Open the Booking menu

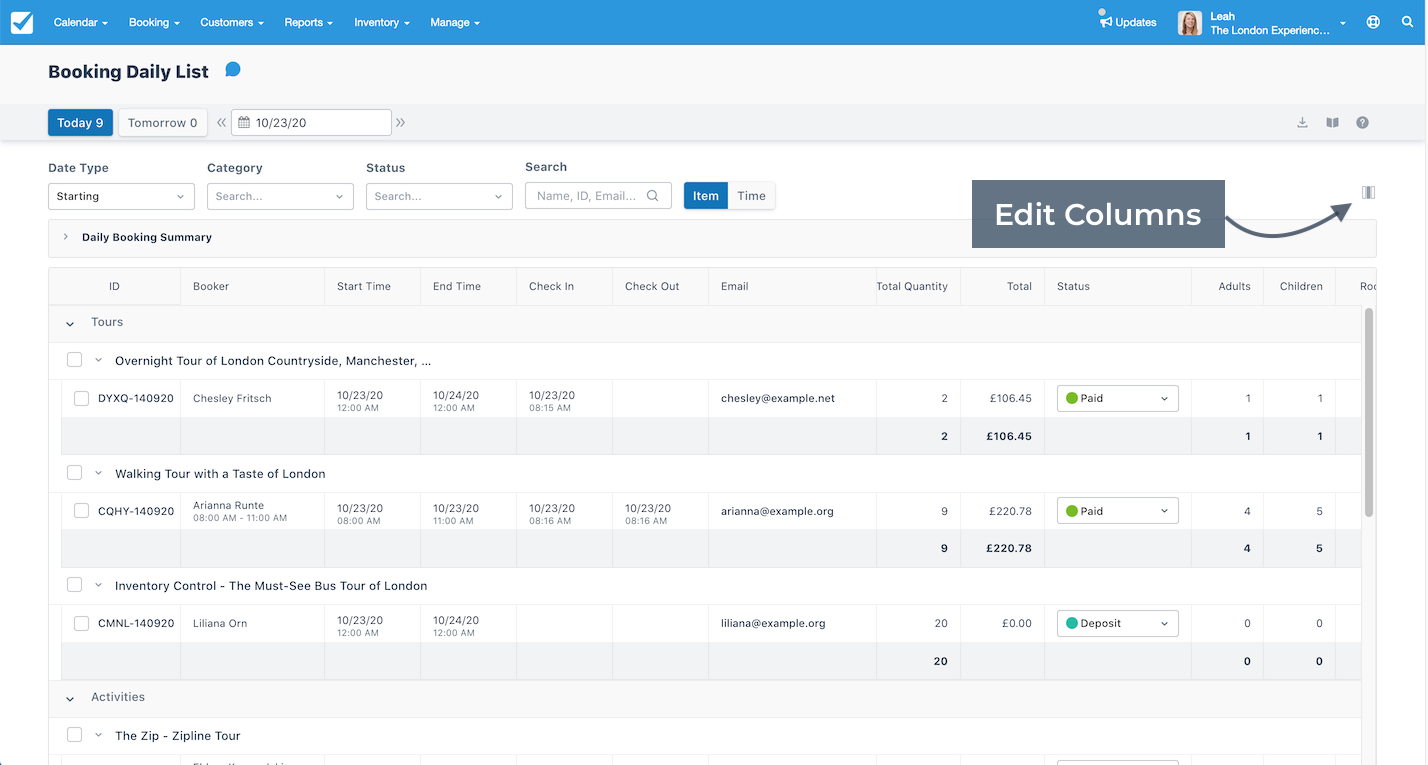154,22
